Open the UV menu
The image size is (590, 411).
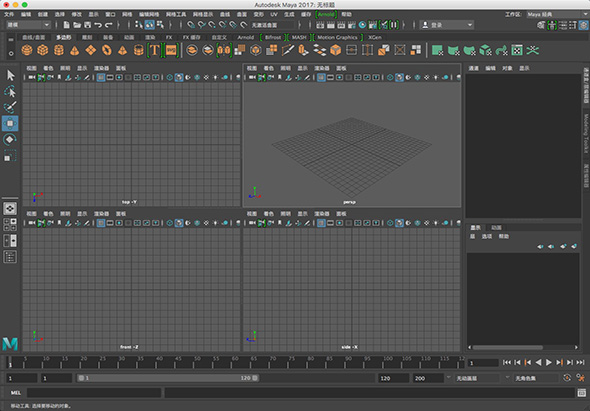(x=274, y=14)
